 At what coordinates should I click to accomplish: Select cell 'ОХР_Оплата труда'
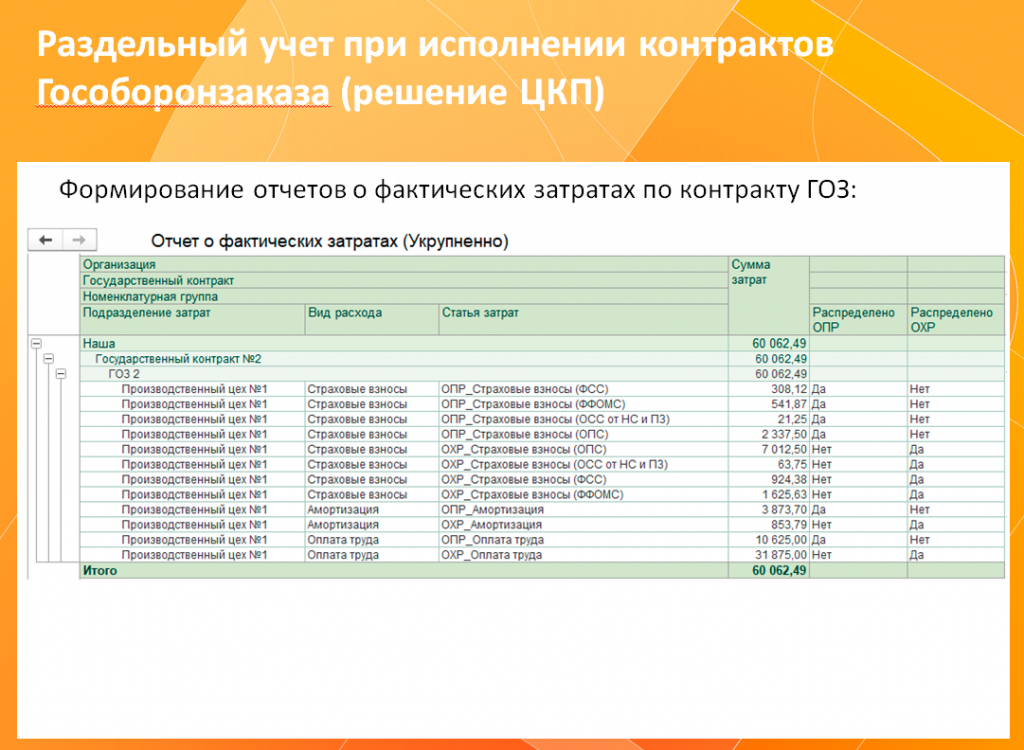(x=583, y=555)
